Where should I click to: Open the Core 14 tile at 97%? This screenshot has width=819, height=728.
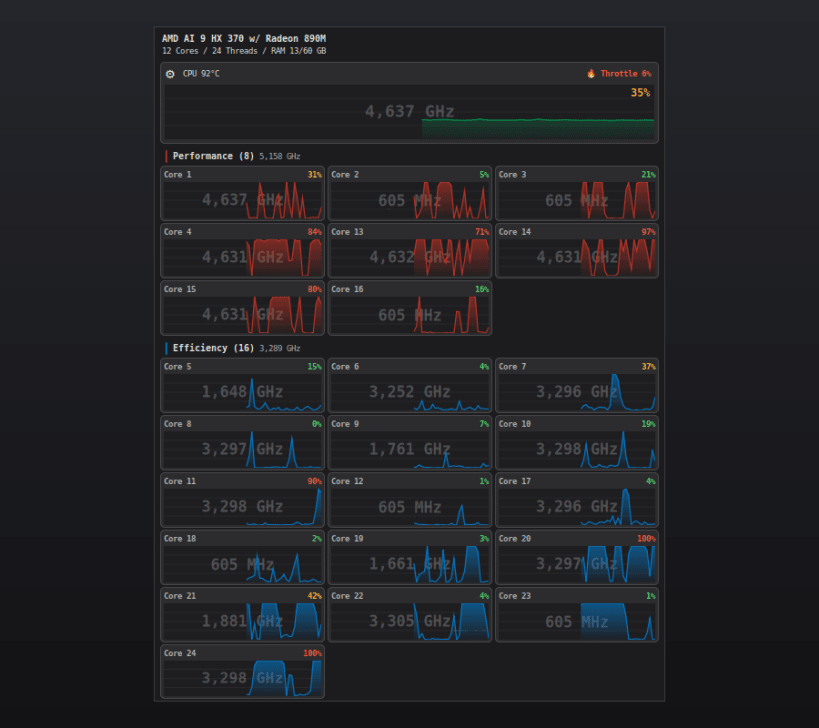pyautogui.click(x=577, y=251)
